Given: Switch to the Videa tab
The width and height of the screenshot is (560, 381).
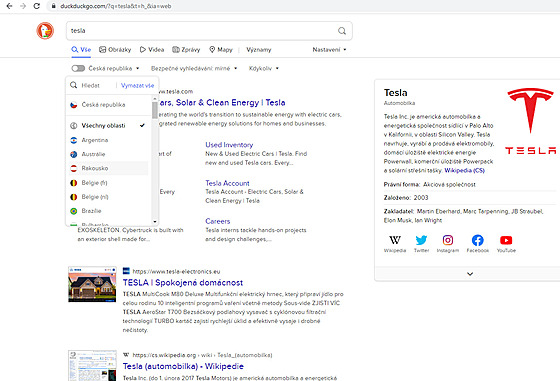Looking at the screenshot, I should [152, 50].
